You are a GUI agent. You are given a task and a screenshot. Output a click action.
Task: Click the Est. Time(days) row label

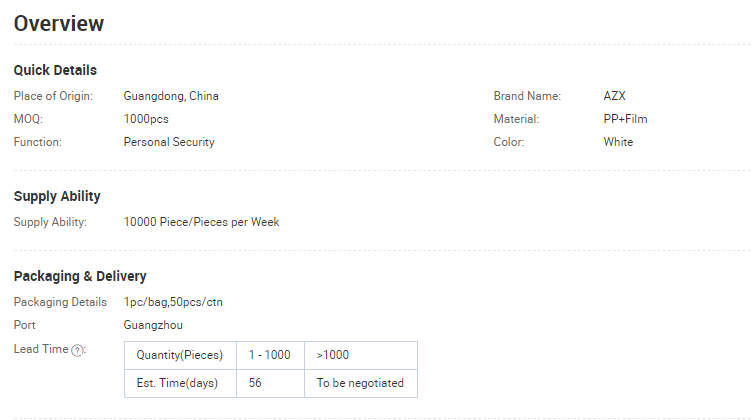click(x=180, y=383)
